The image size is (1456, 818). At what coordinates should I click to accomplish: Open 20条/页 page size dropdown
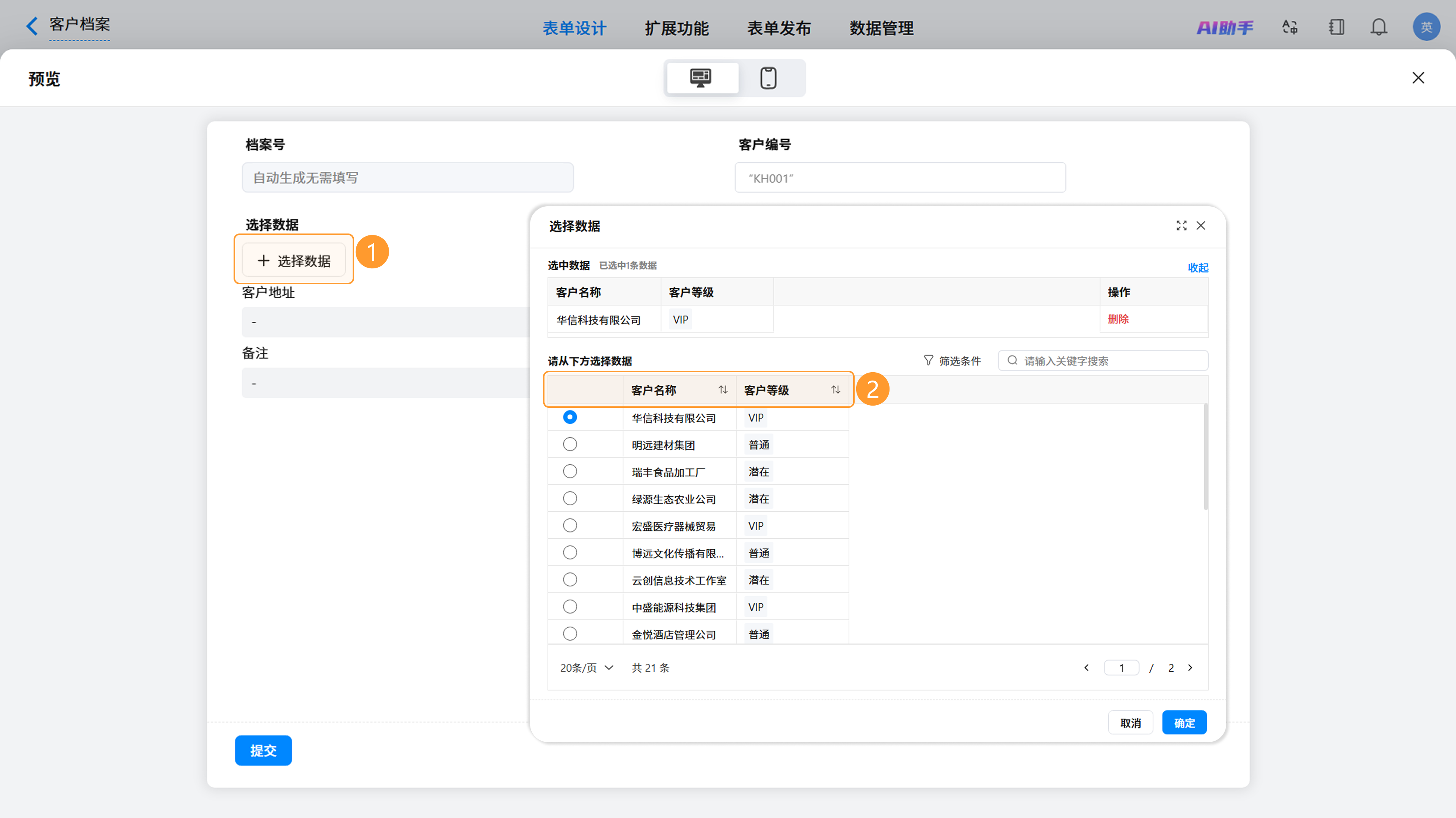586,668
